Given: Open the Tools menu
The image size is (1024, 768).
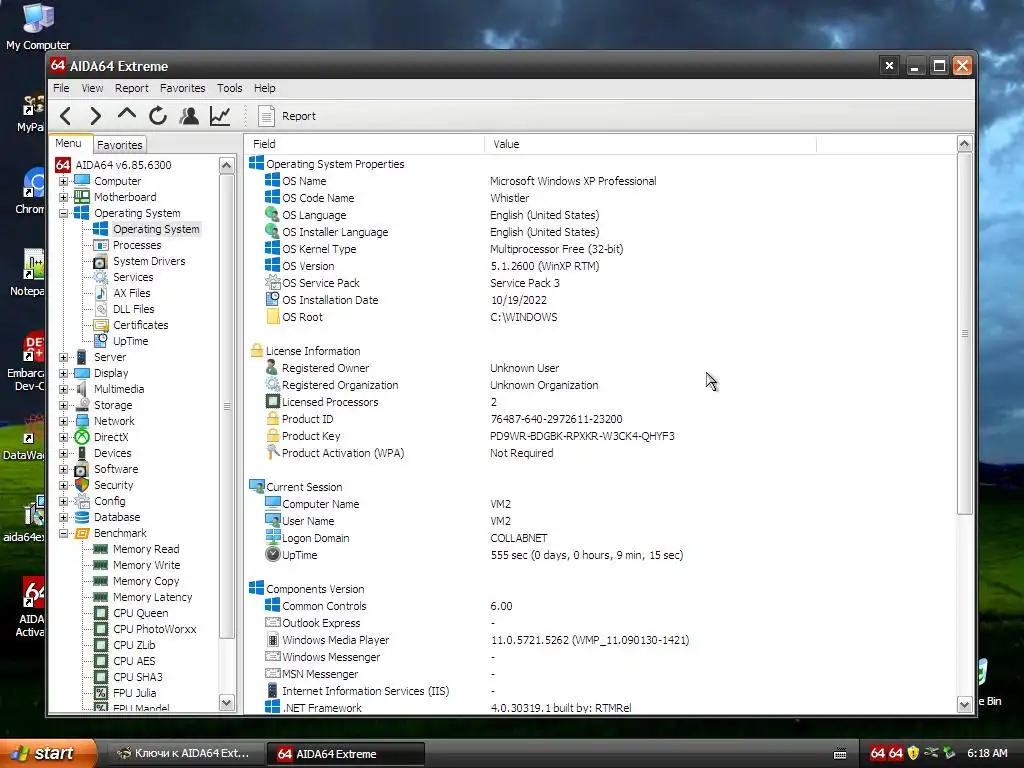Looking at the screenshot, I should point(229,88).
